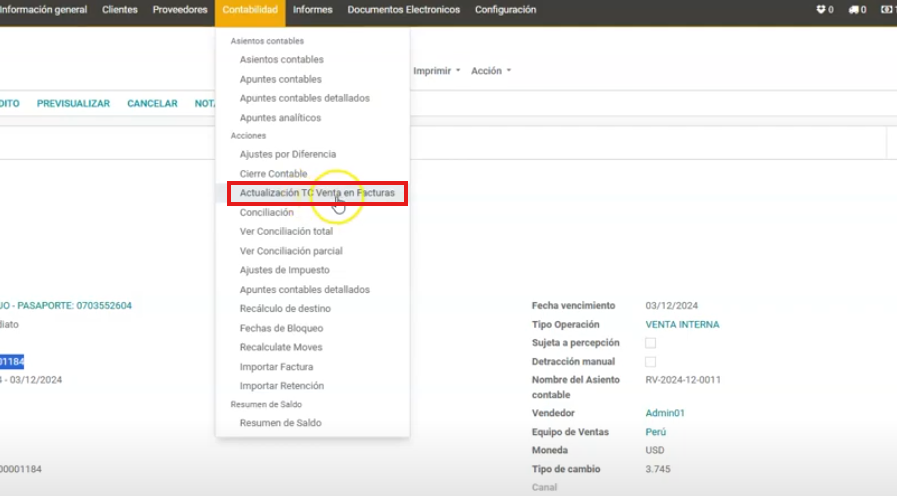Open the Tipo Operación VENTA INTERNA field
Viewport: 897px width, 496px height.
pos(682,324)
